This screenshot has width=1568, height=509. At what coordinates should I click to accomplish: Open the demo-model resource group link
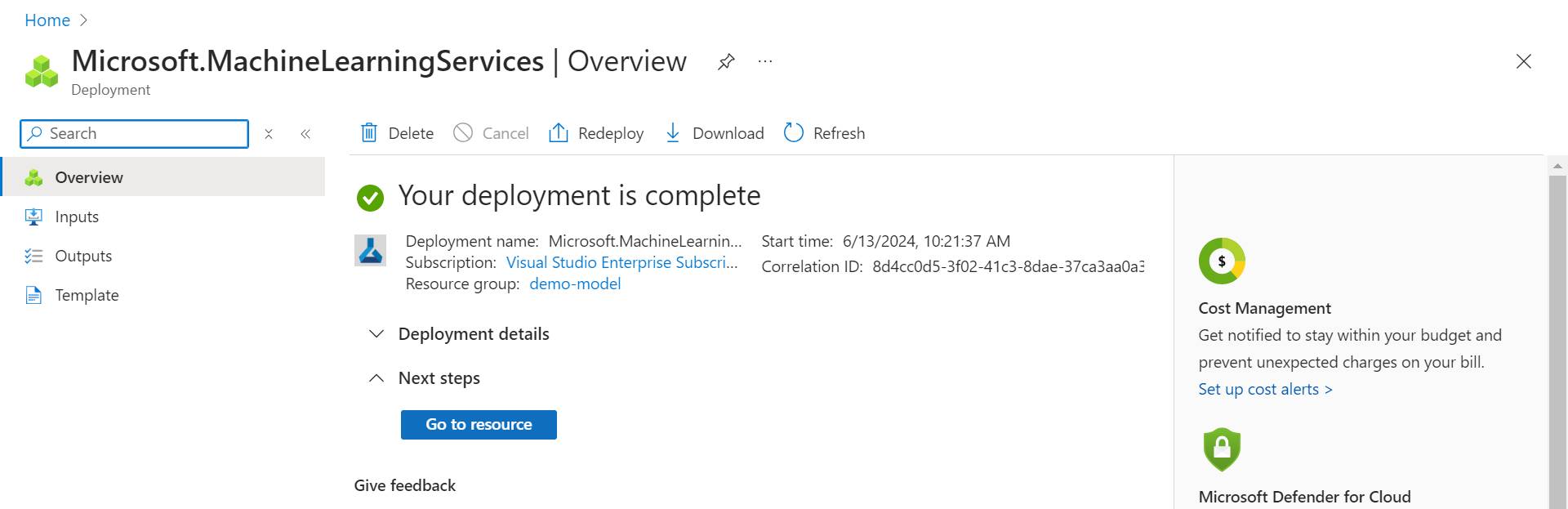tap(575, 284)
